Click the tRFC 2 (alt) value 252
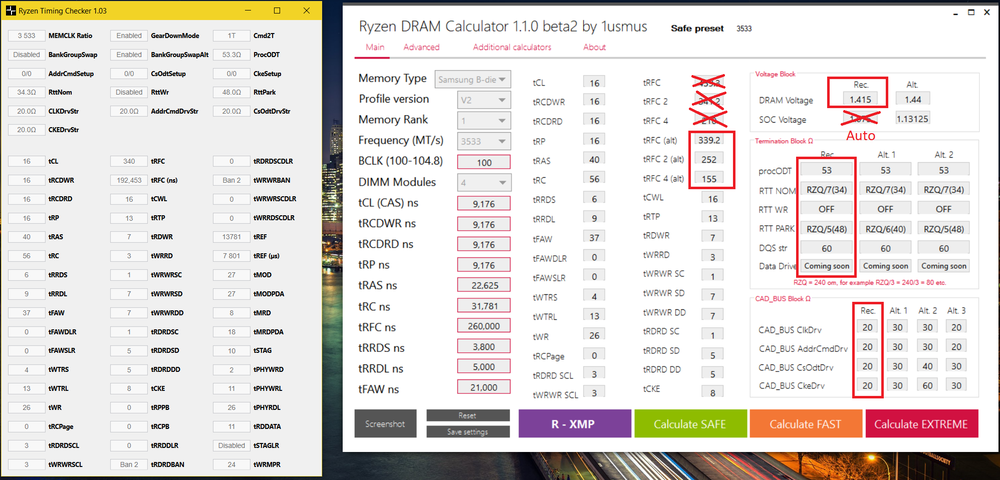 (x=709, y=159)
